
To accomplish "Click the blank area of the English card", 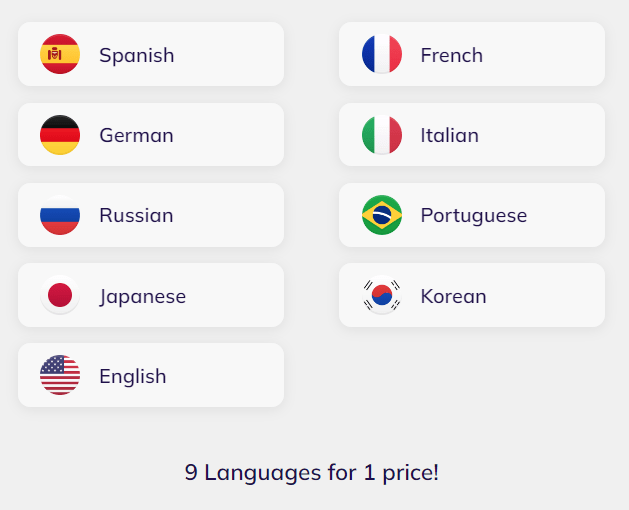I will [228, 376].
